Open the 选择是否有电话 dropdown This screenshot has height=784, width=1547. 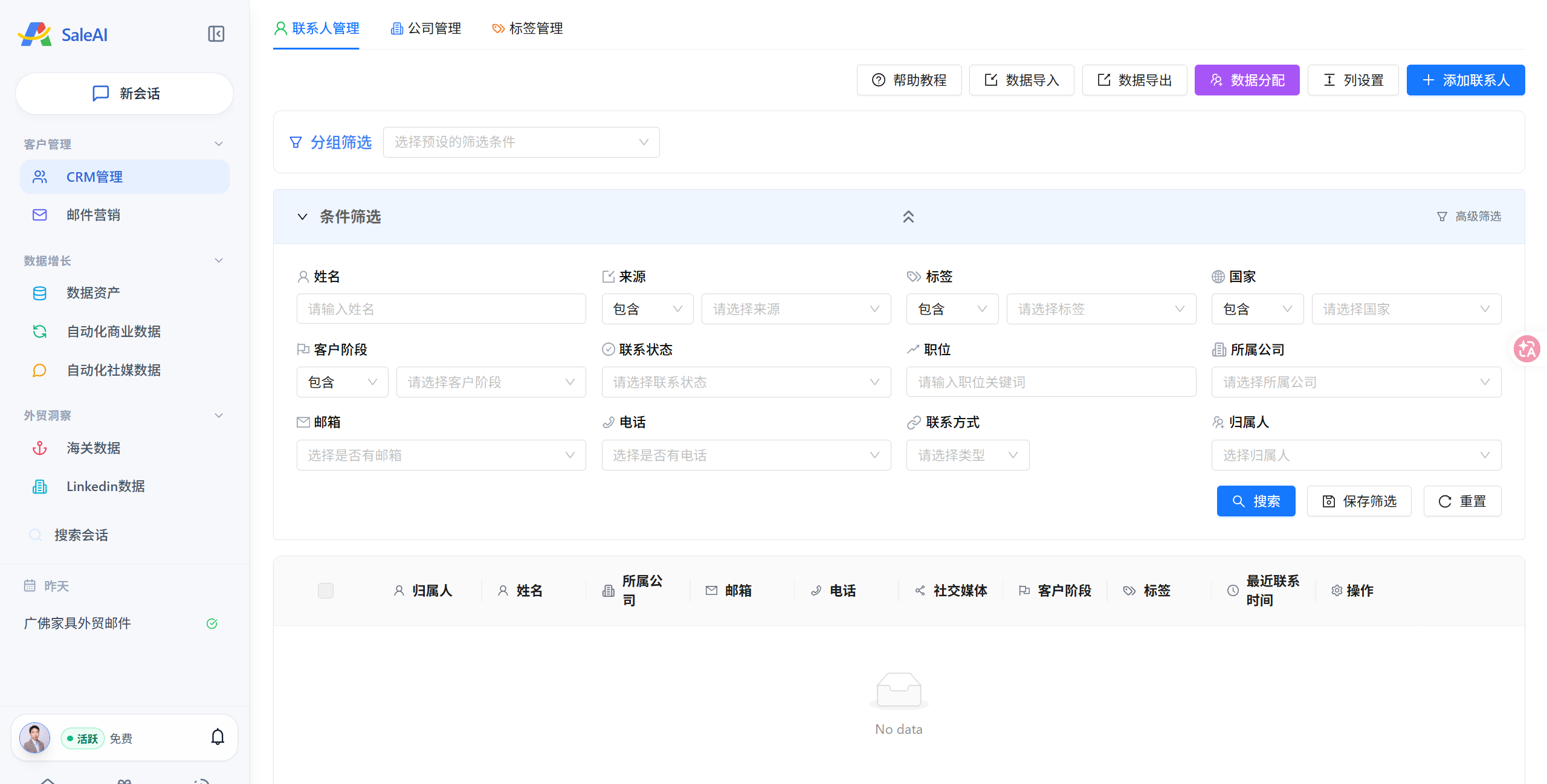[x=746, y=455]
